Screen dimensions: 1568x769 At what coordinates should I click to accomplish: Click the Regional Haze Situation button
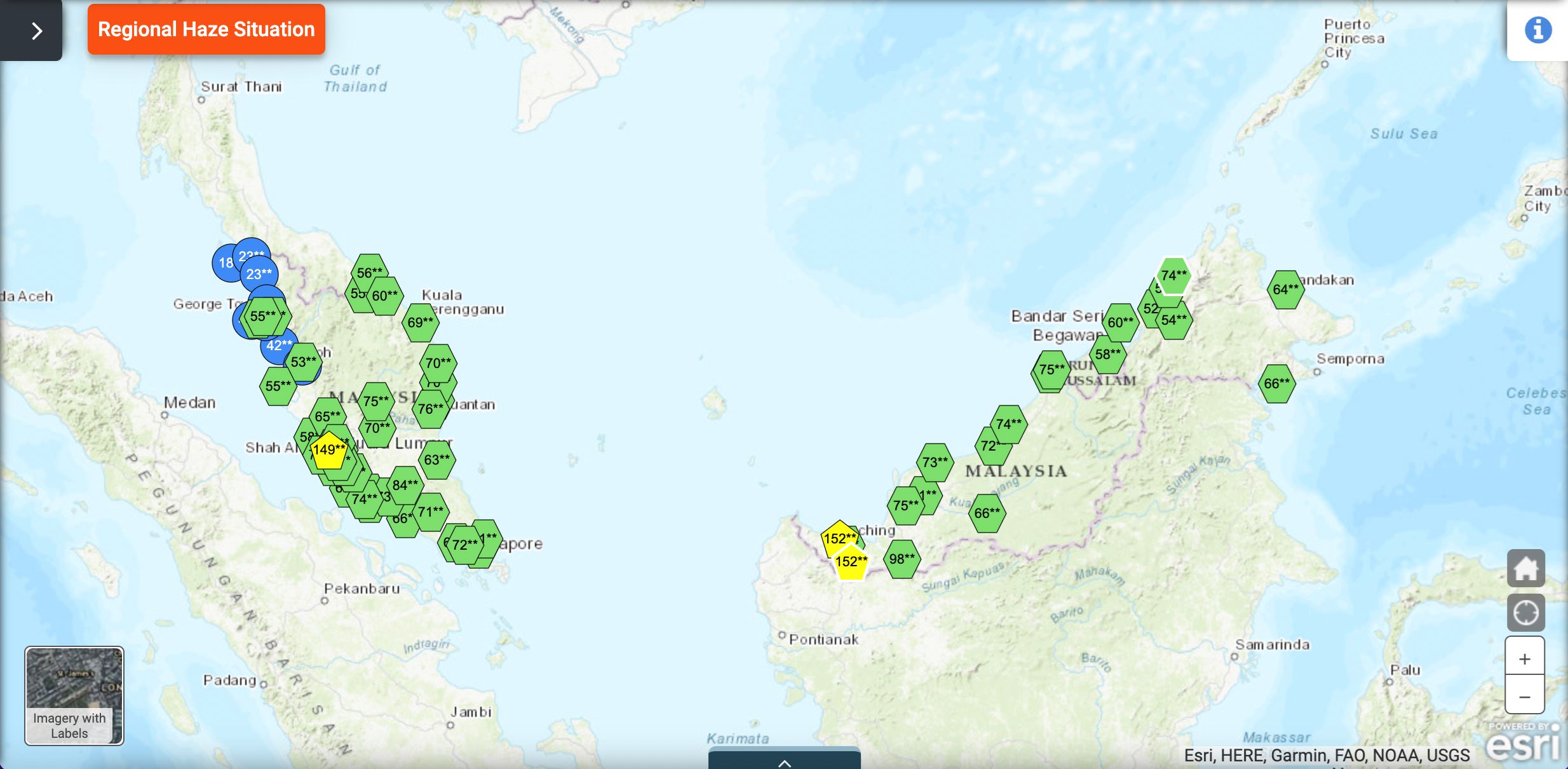coord(206,29)
